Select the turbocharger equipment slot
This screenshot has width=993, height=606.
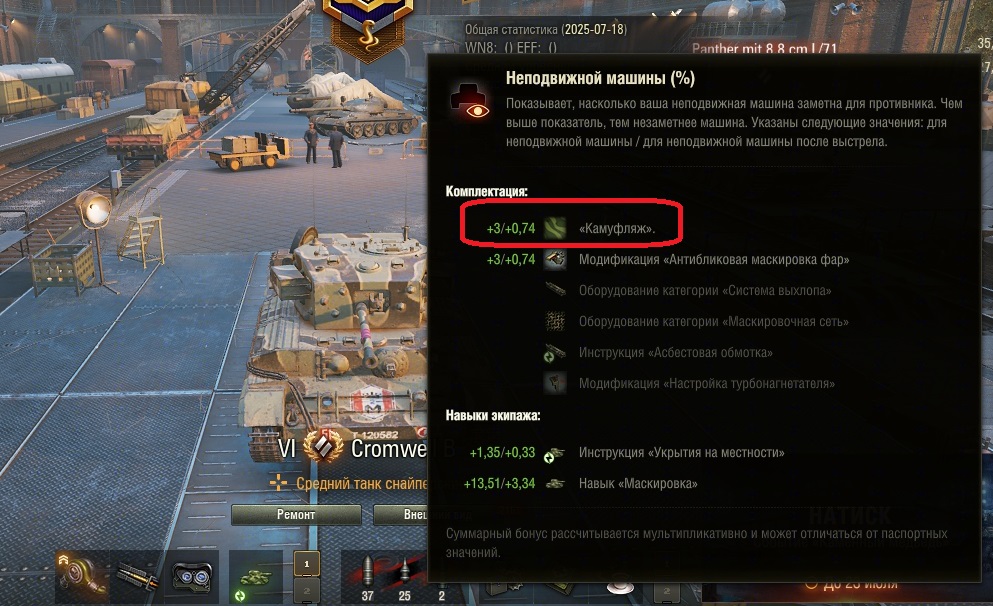point(82,576)
